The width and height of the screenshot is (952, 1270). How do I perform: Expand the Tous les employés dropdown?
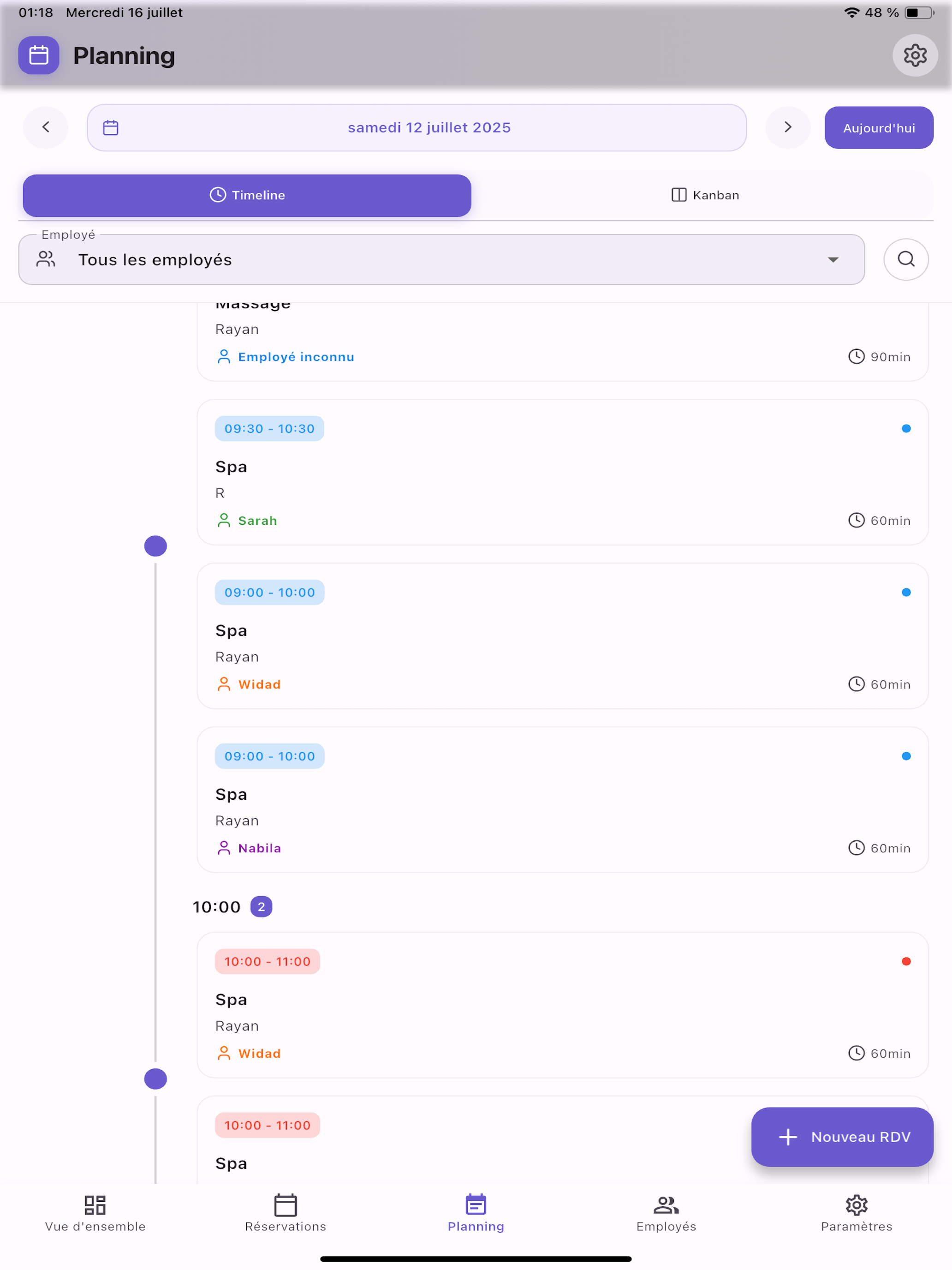pos(441,259)
